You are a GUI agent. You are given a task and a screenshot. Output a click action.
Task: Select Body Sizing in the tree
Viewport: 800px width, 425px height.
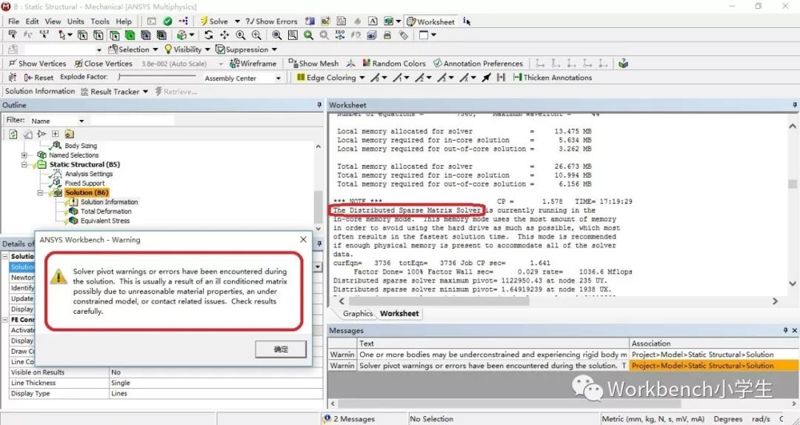tap(80, 145)
